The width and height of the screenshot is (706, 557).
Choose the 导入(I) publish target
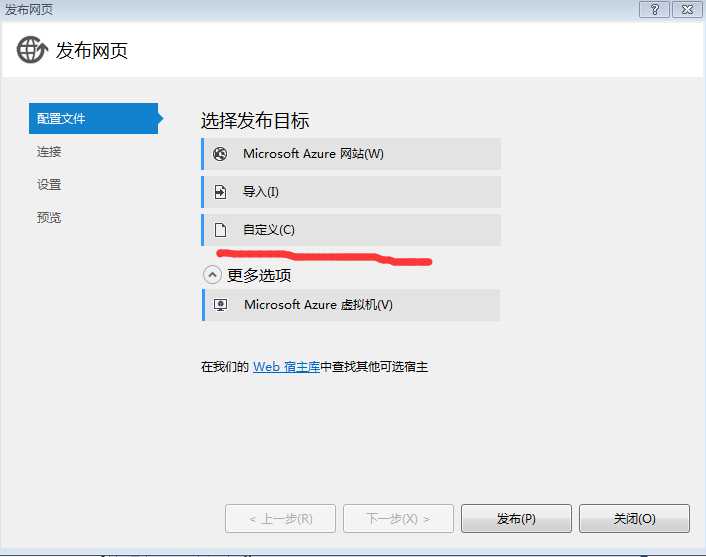[x=351, y=192]
